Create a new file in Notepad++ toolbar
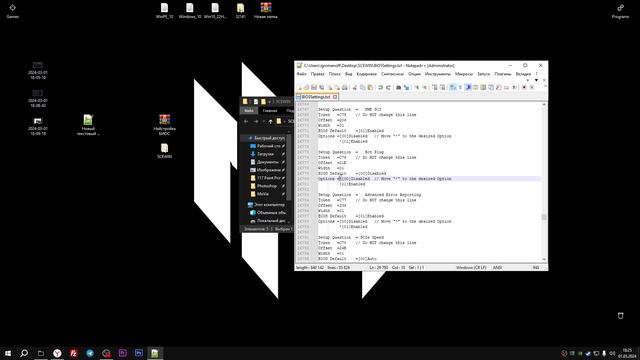 coord(300,87)
